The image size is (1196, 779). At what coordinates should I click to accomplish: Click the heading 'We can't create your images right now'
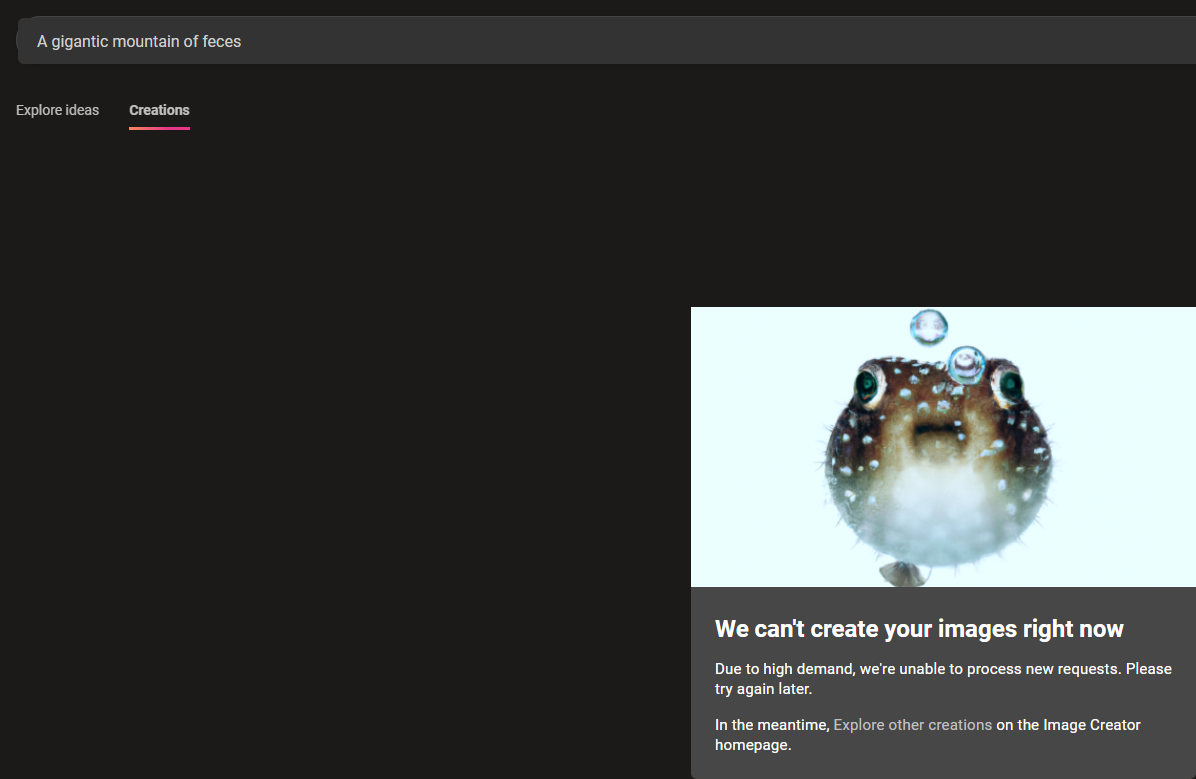919,629
